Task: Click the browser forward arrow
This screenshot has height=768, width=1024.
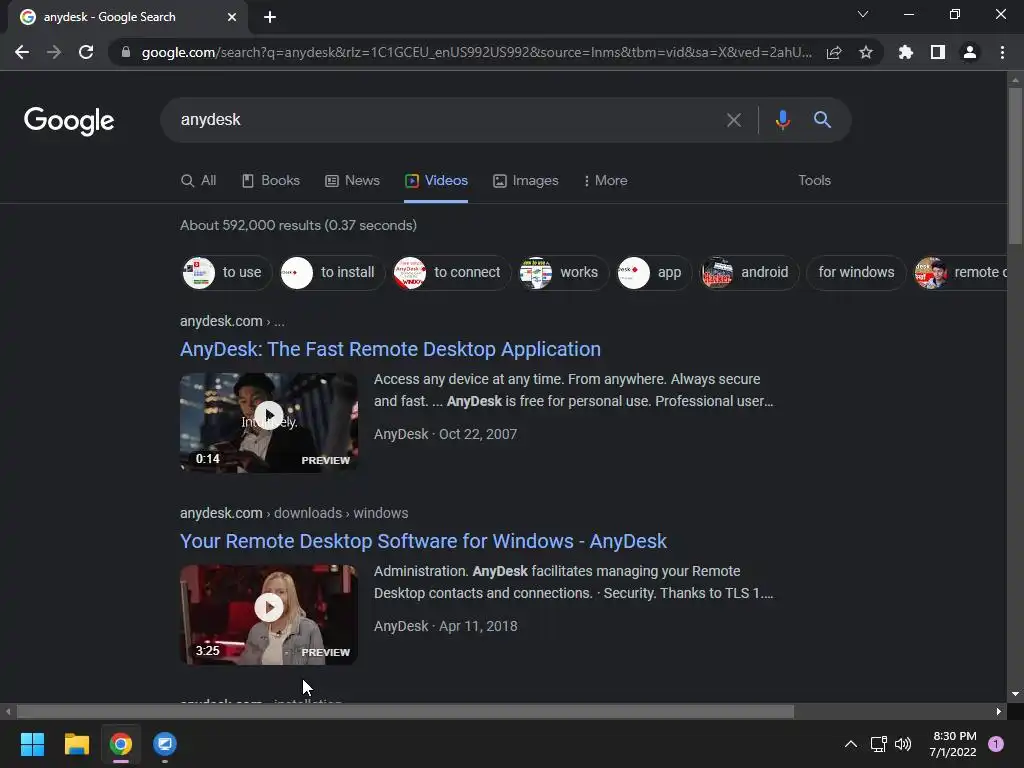Action: coord(54,52)
